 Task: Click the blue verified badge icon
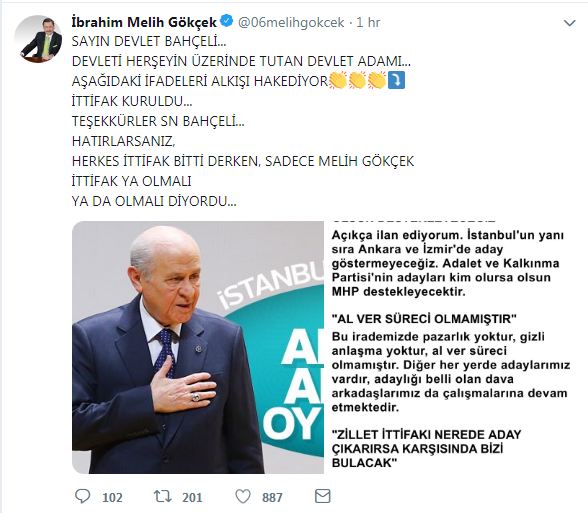[x=226, y=21]
